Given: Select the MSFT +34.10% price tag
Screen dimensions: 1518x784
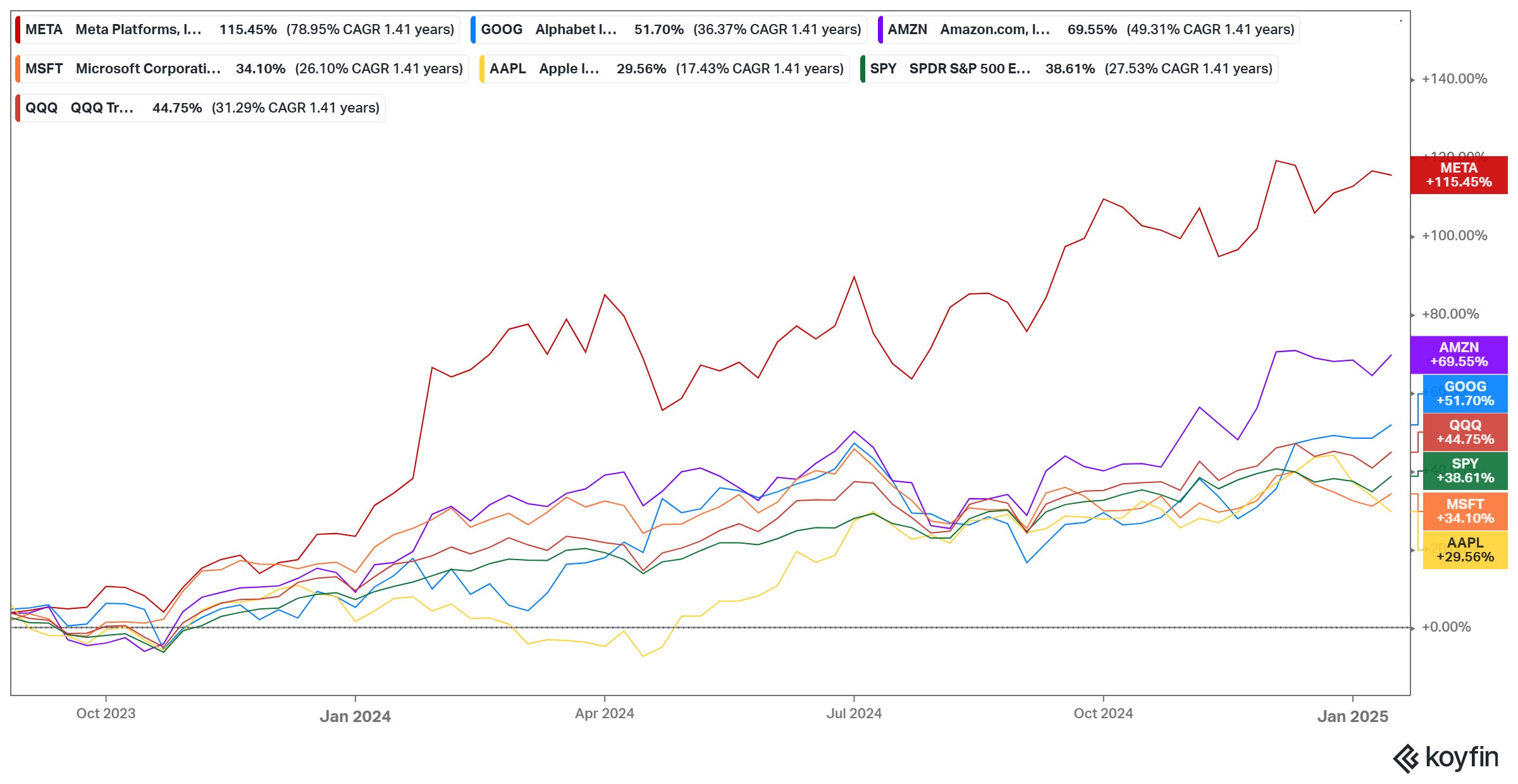Looking at the screenshot, I should (x=1465, y=511).
